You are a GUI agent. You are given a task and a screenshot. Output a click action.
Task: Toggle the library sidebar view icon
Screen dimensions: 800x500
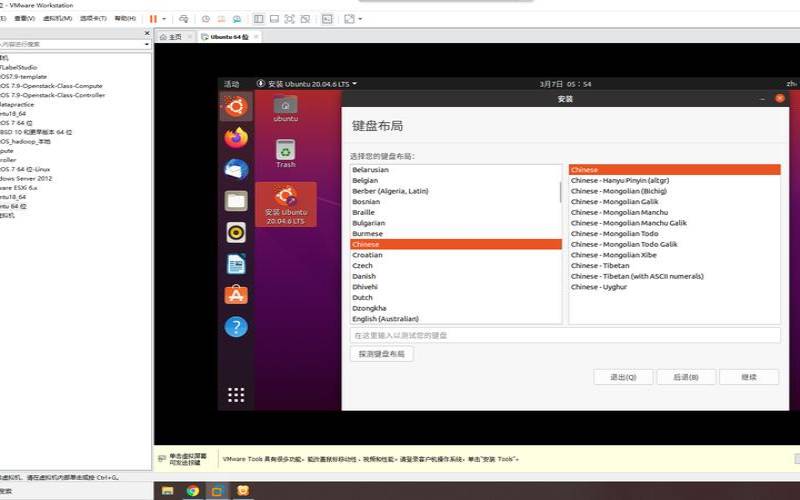259,19
